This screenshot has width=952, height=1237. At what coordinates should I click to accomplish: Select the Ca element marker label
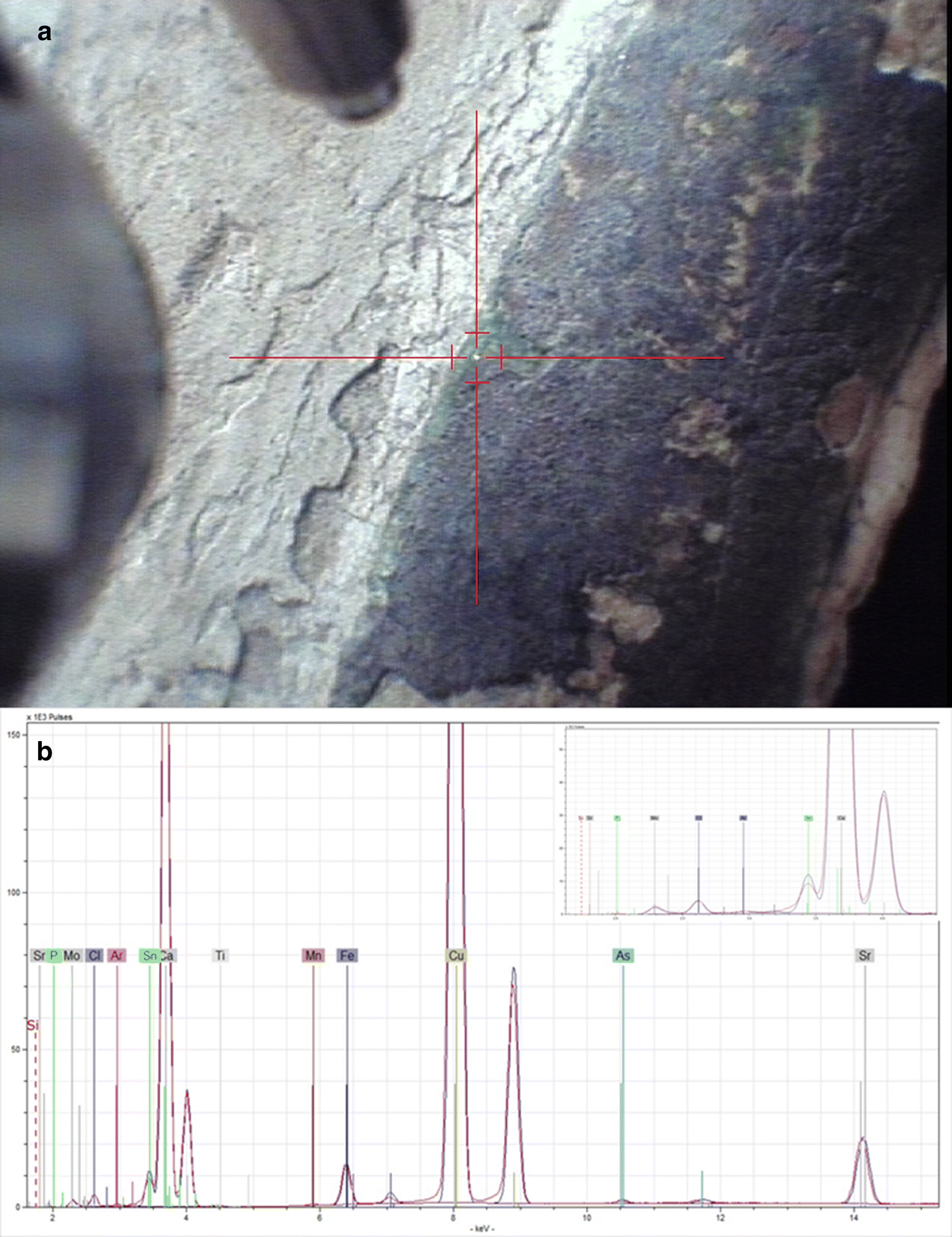168,956
